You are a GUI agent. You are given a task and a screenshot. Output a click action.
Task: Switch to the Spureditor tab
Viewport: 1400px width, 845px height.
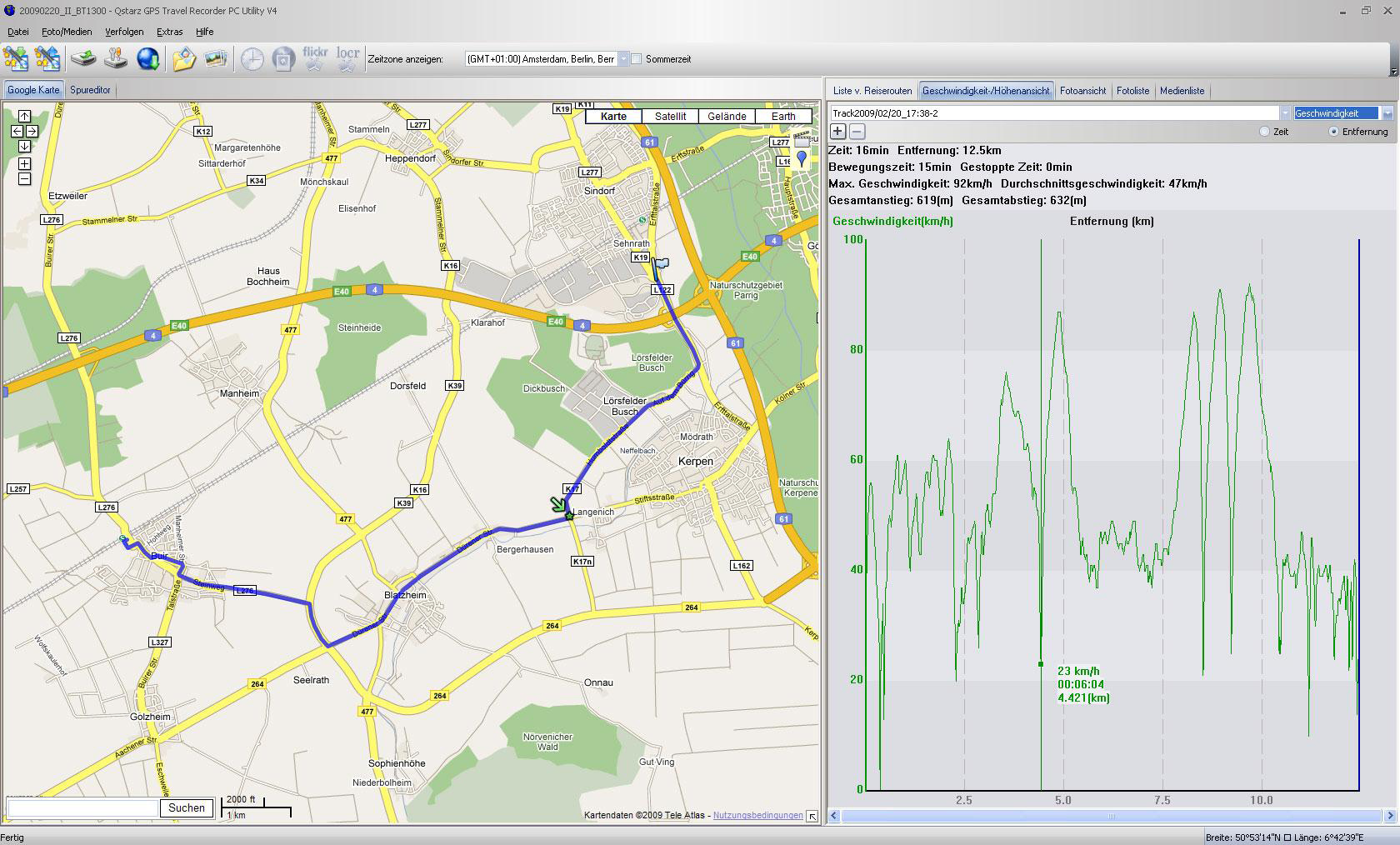tap(90, 90)
